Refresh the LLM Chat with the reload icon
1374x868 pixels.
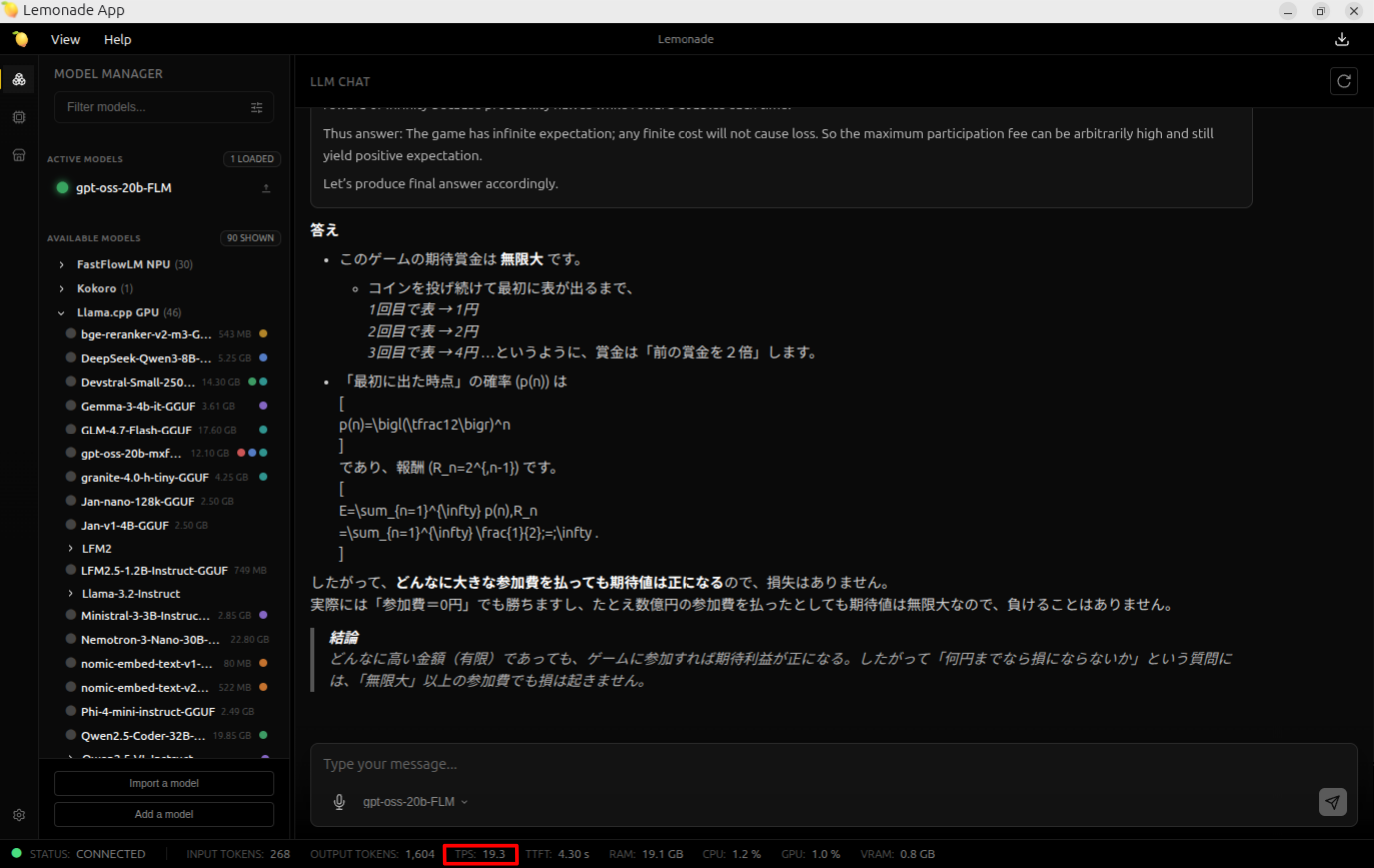click(1343, 81)
